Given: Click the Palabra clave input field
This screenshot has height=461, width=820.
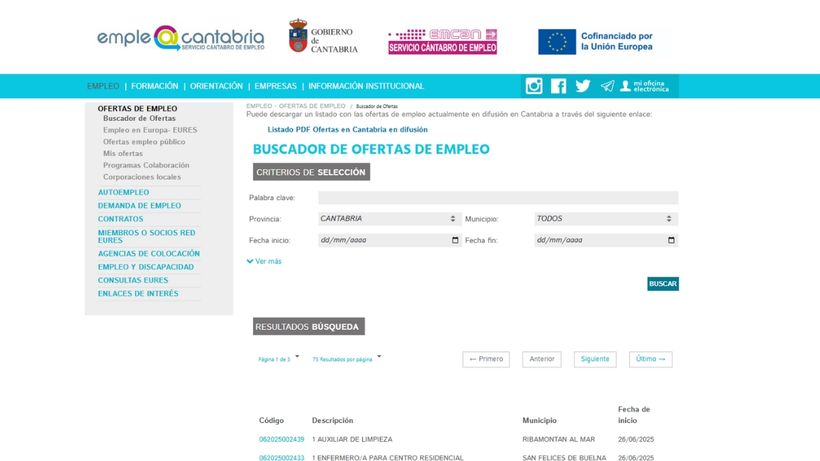Looking at the screenshot, I should [x=497, y=198].
